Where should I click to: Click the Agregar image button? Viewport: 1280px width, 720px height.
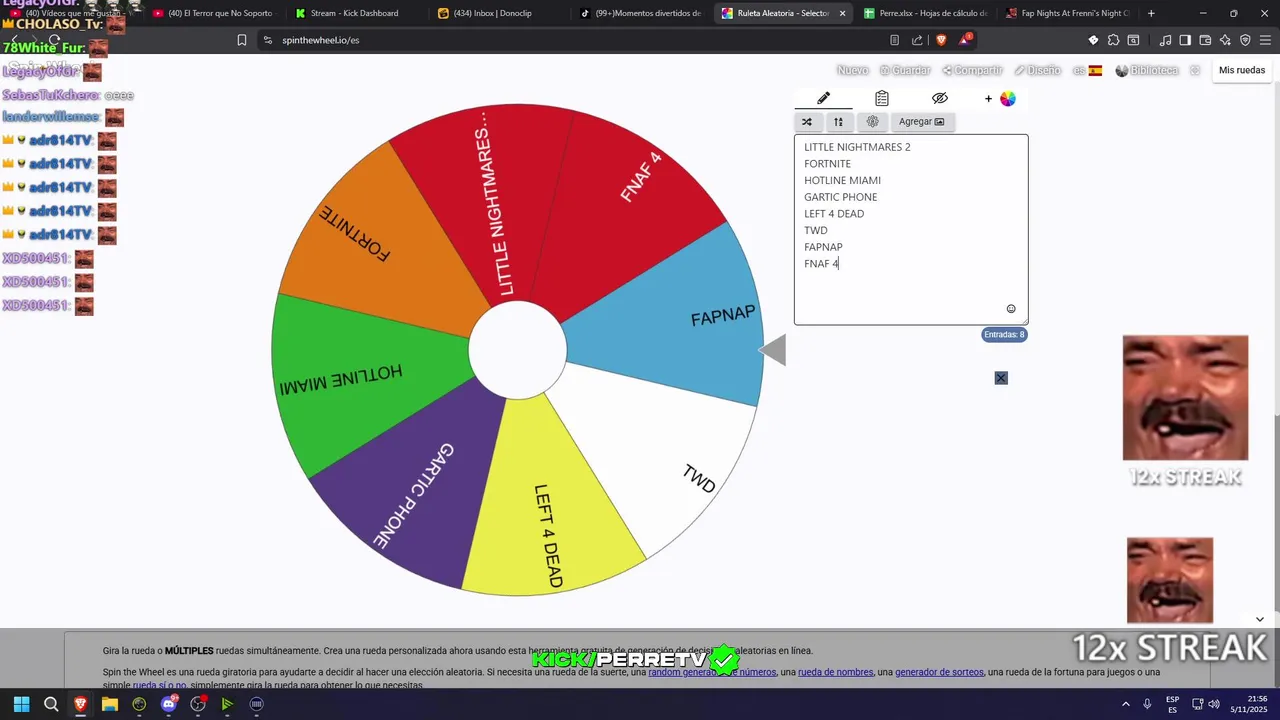click(x=922, y=122)
